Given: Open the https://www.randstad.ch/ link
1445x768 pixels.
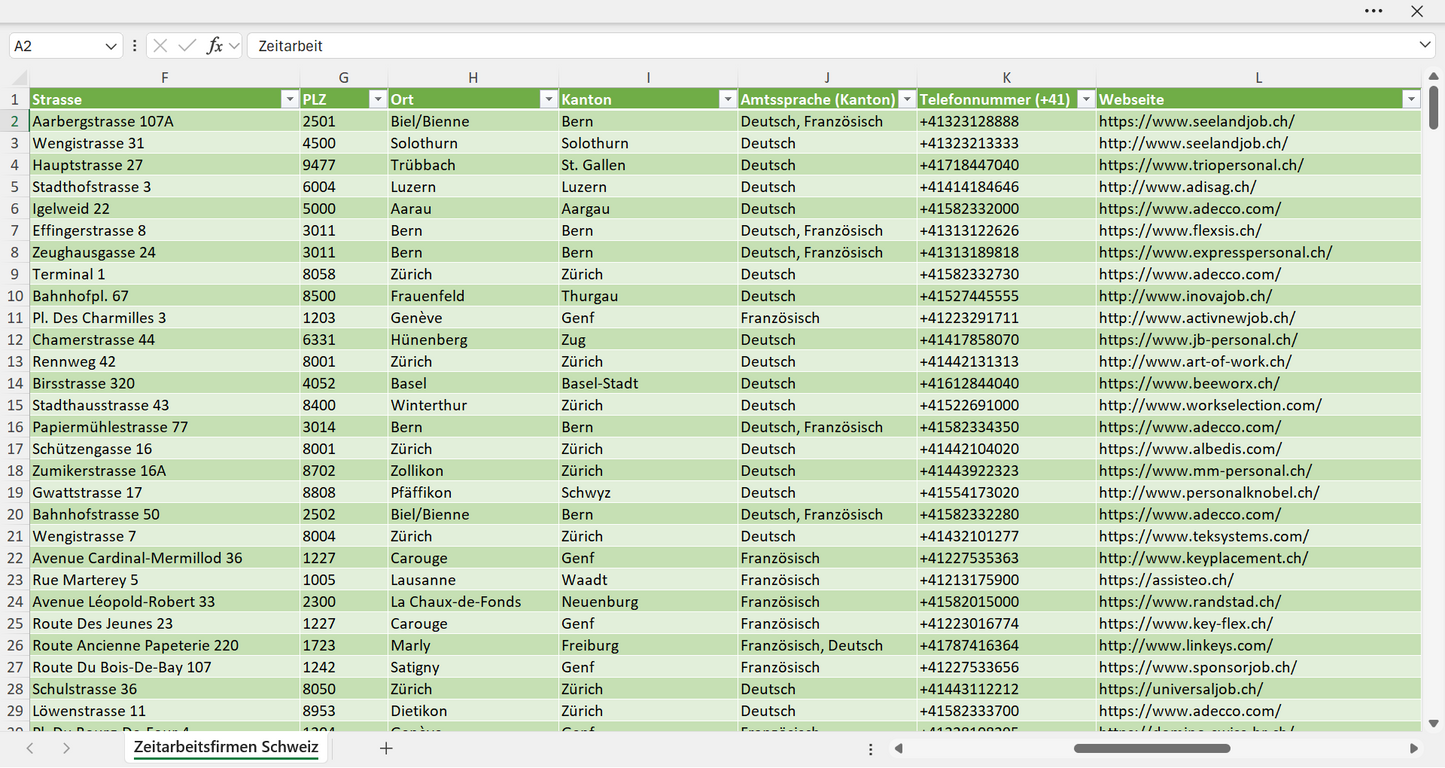Looking at the screenshot, I should click(x=1189, y=602).
